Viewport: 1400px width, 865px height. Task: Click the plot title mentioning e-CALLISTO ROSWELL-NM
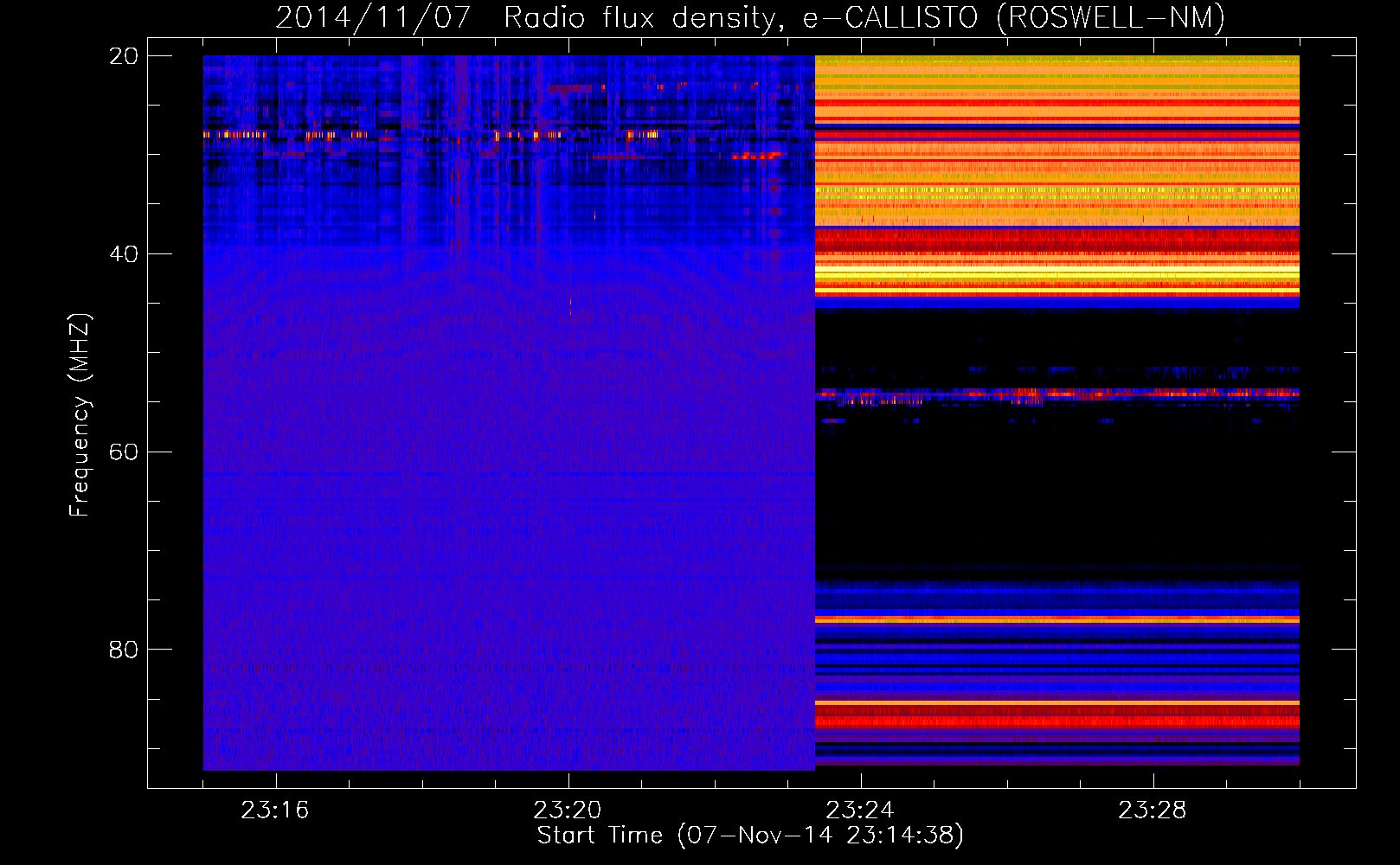pos(750,18)
